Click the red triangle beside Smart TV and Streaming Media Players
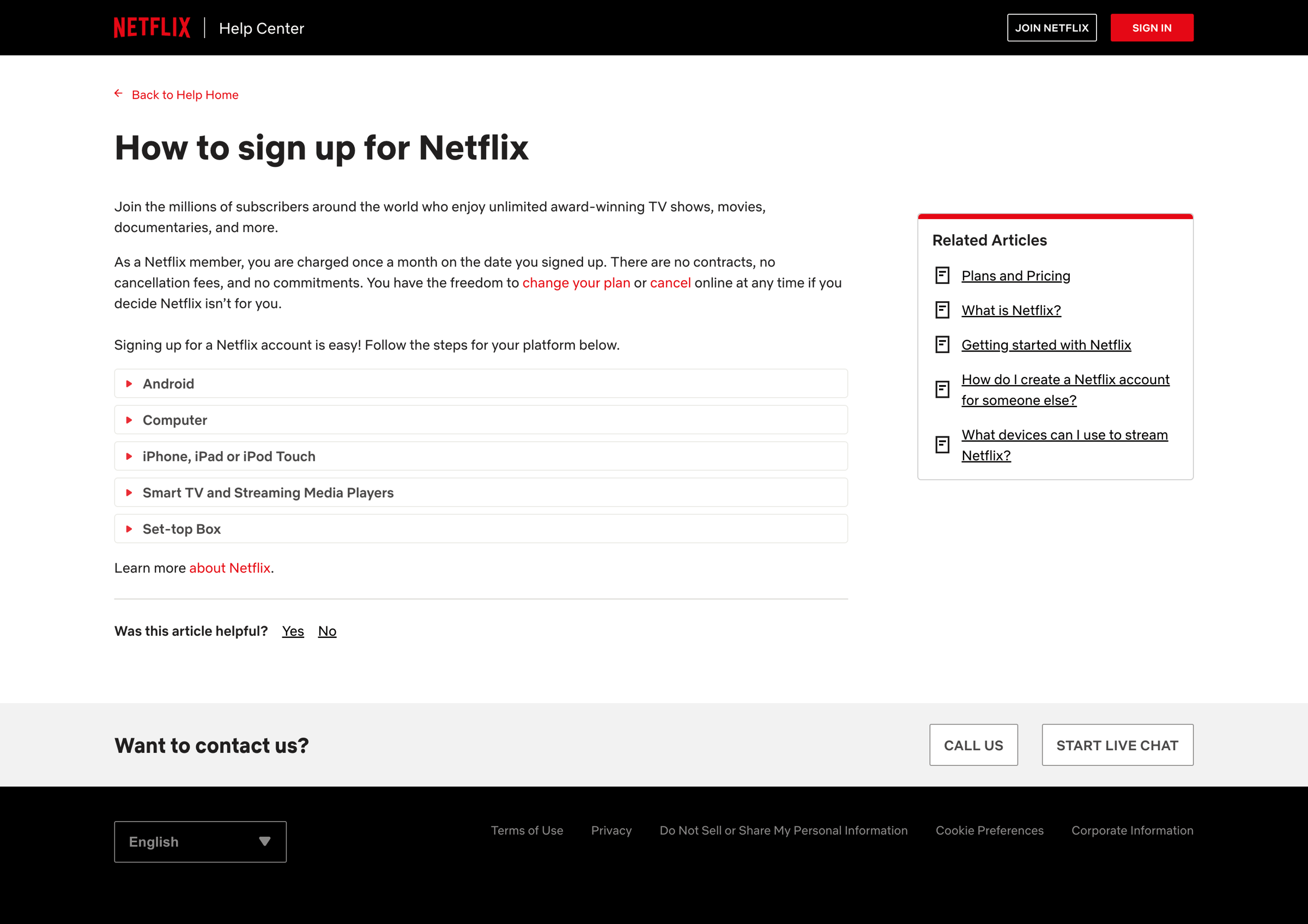Image resolution: width=1308 pixels, height=924 pixels. (x=129, y=493)
